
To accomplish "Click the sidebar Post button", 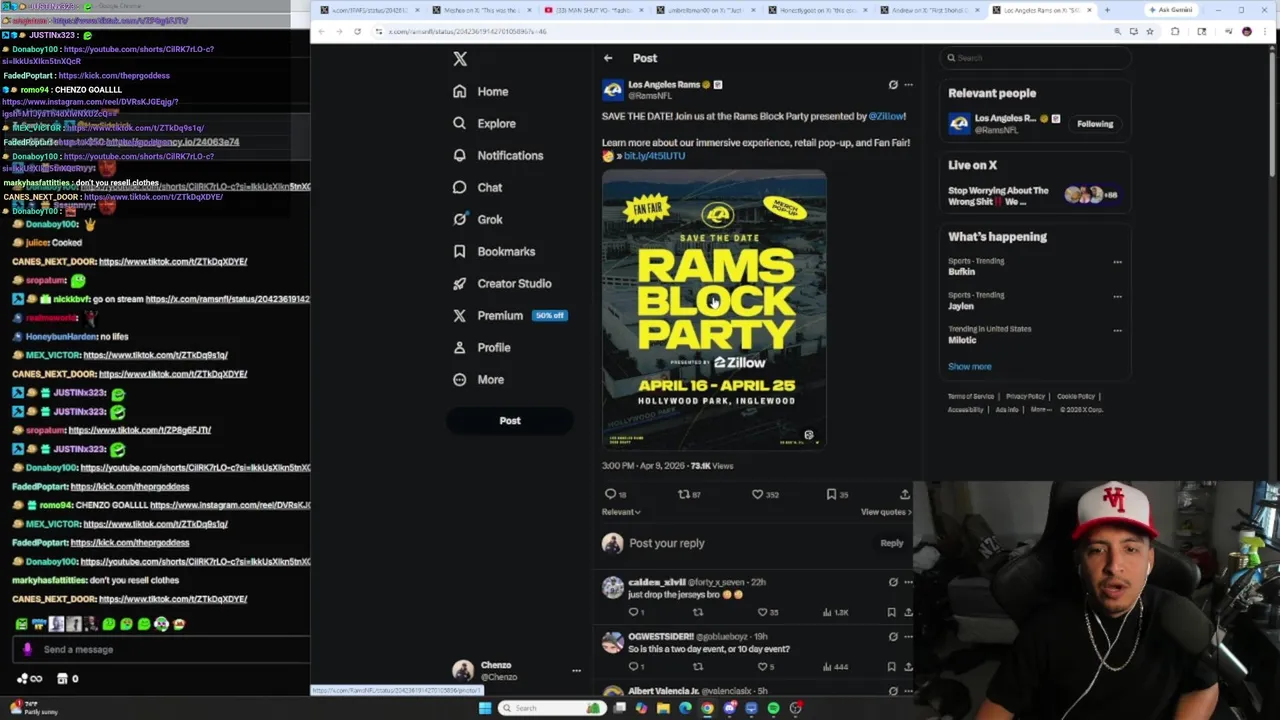I will (510, 421).
